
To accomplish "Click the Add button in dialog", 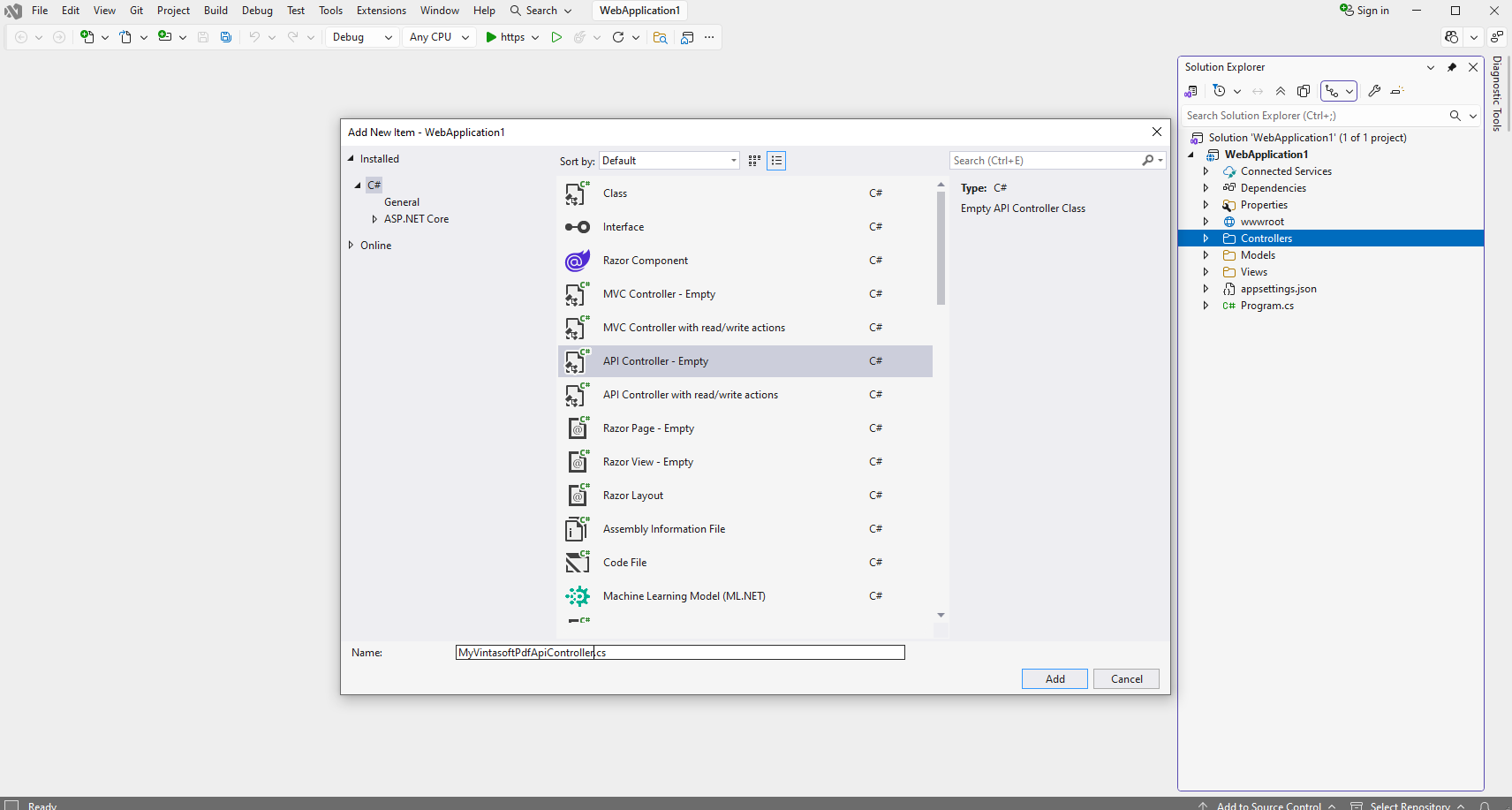I will pyautogui.click(x=1055, y=678).
